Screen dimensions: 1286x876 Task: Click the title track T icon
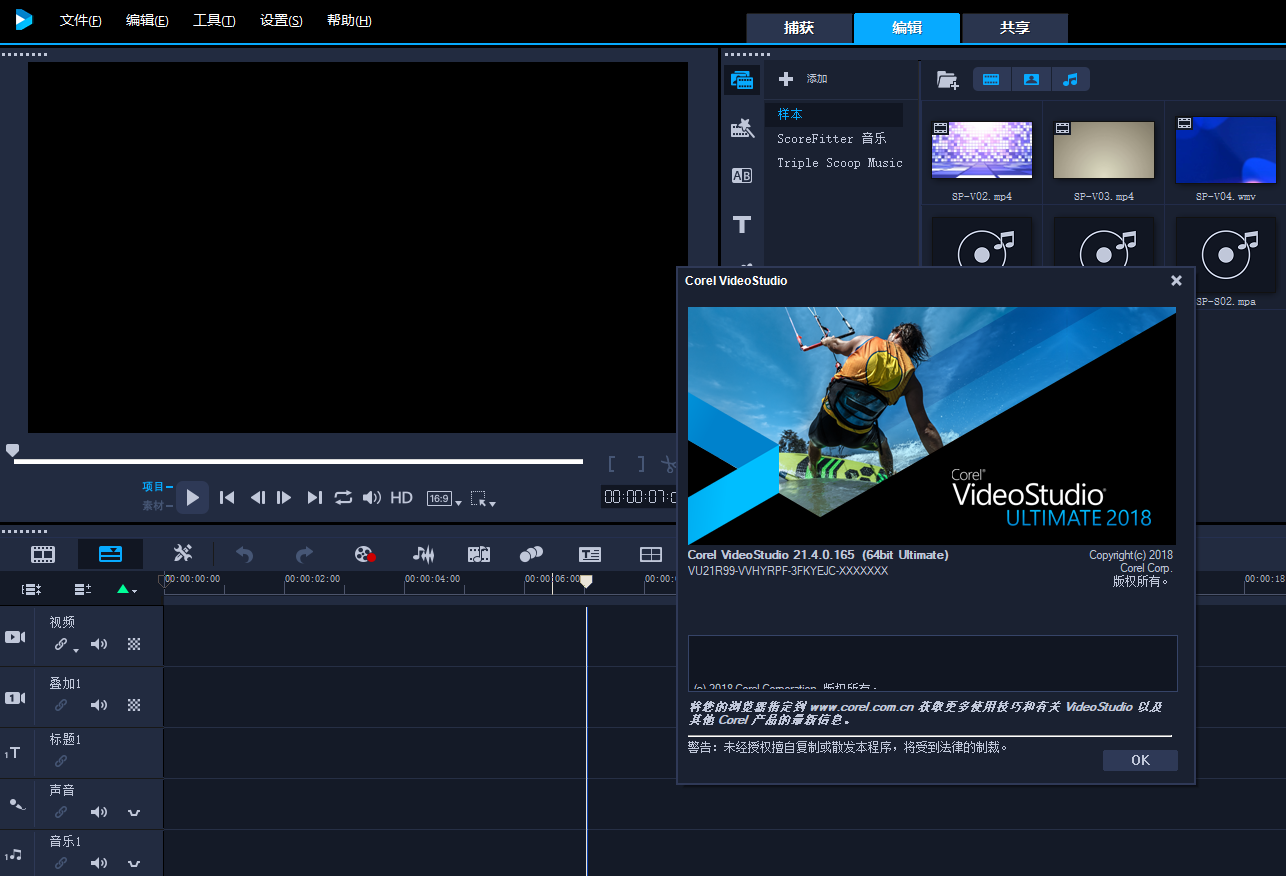click(13, 753)
